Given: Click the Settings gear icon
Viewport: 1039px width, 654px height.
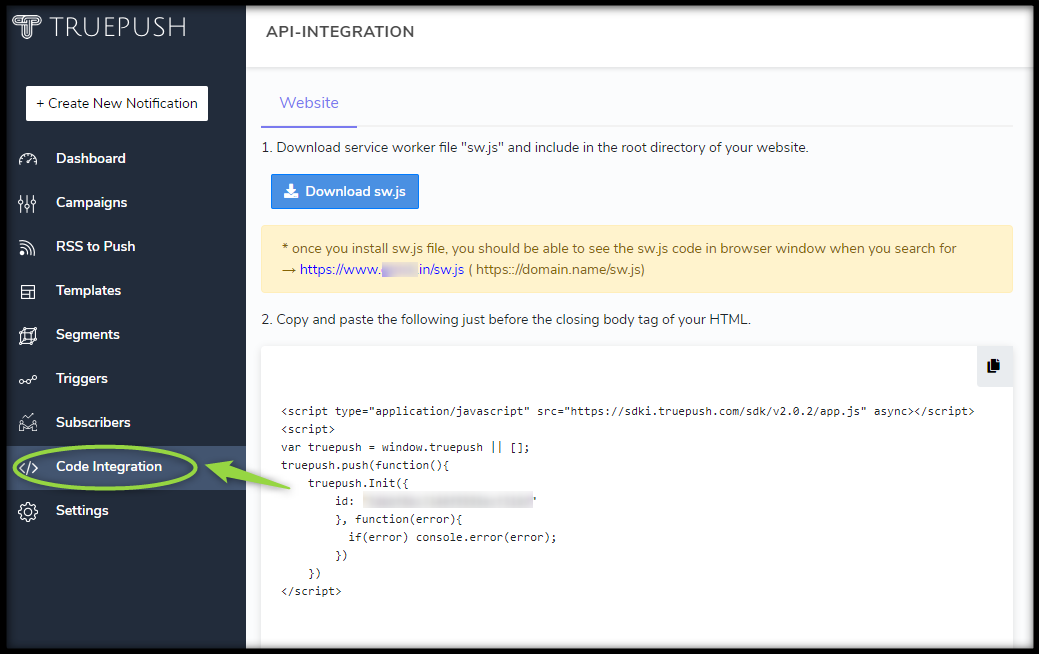Looking at the screenshot, I should [28, 512].
